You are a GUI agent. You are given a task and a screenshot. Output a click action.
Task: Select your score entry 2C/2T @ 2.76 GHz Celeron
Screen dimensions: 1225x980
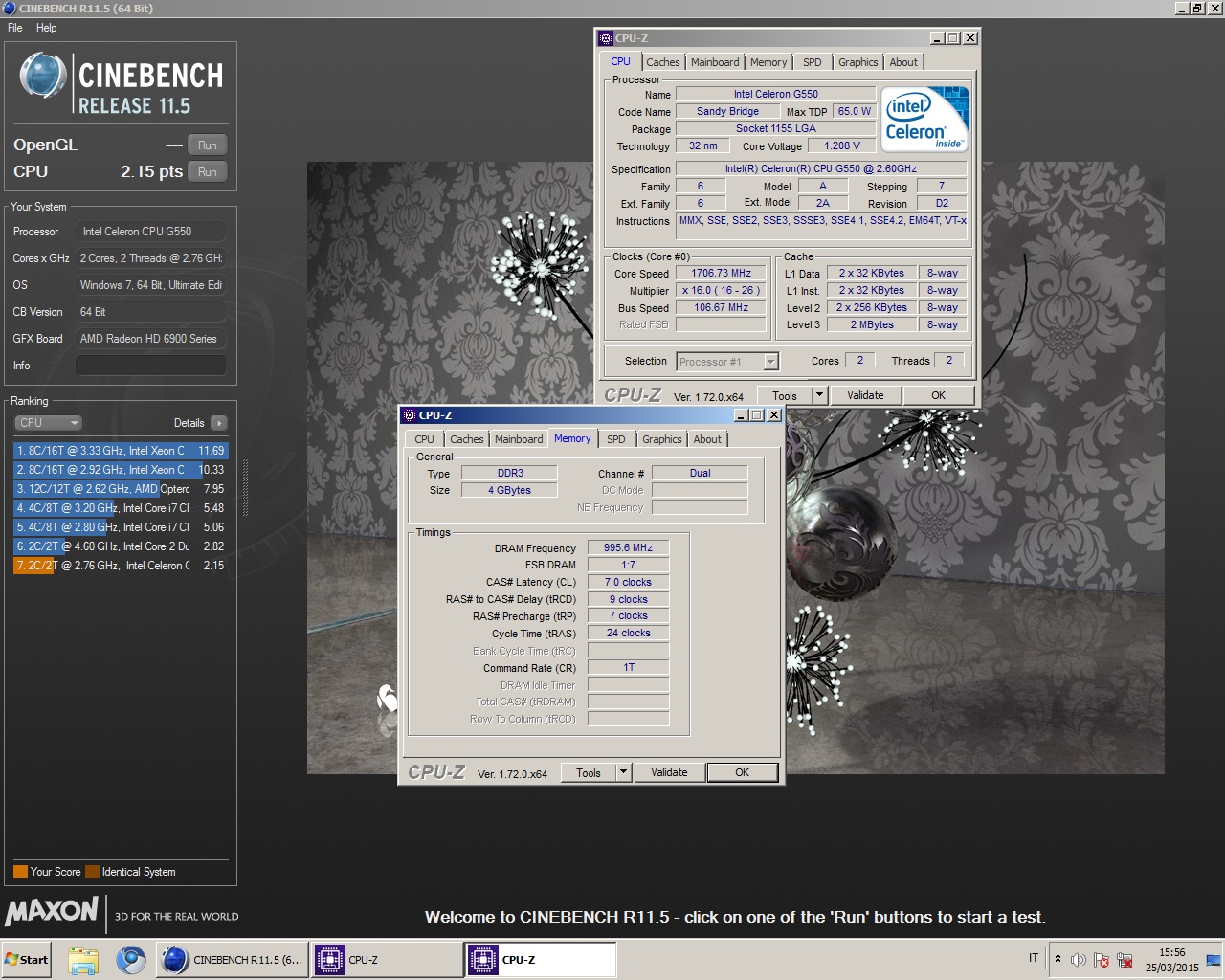point(121,566)
